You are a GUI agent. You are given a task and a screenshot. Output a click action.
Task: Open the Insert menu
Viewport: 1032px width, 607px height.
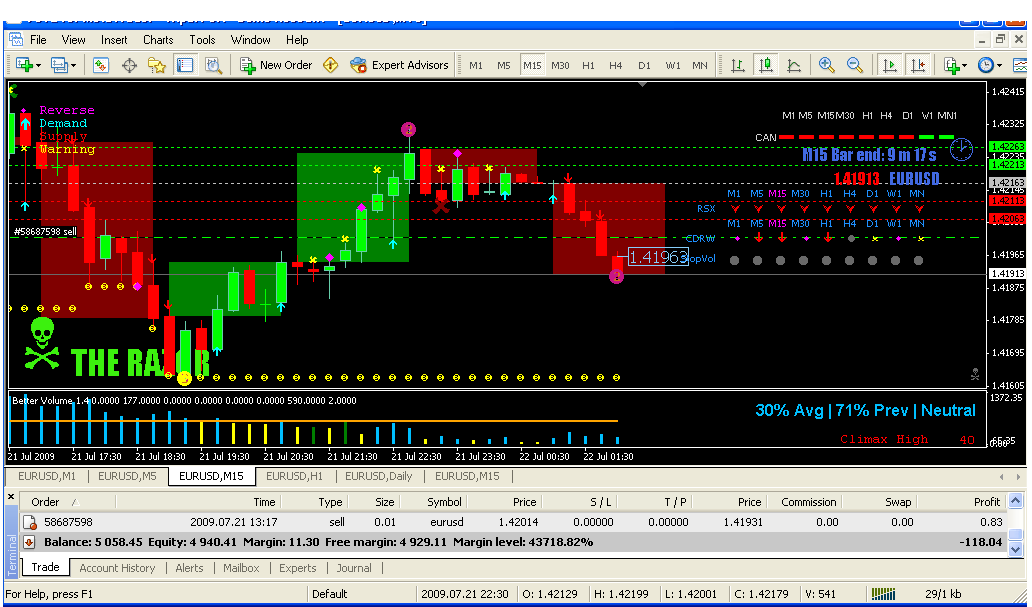click(x=114, y=40)
